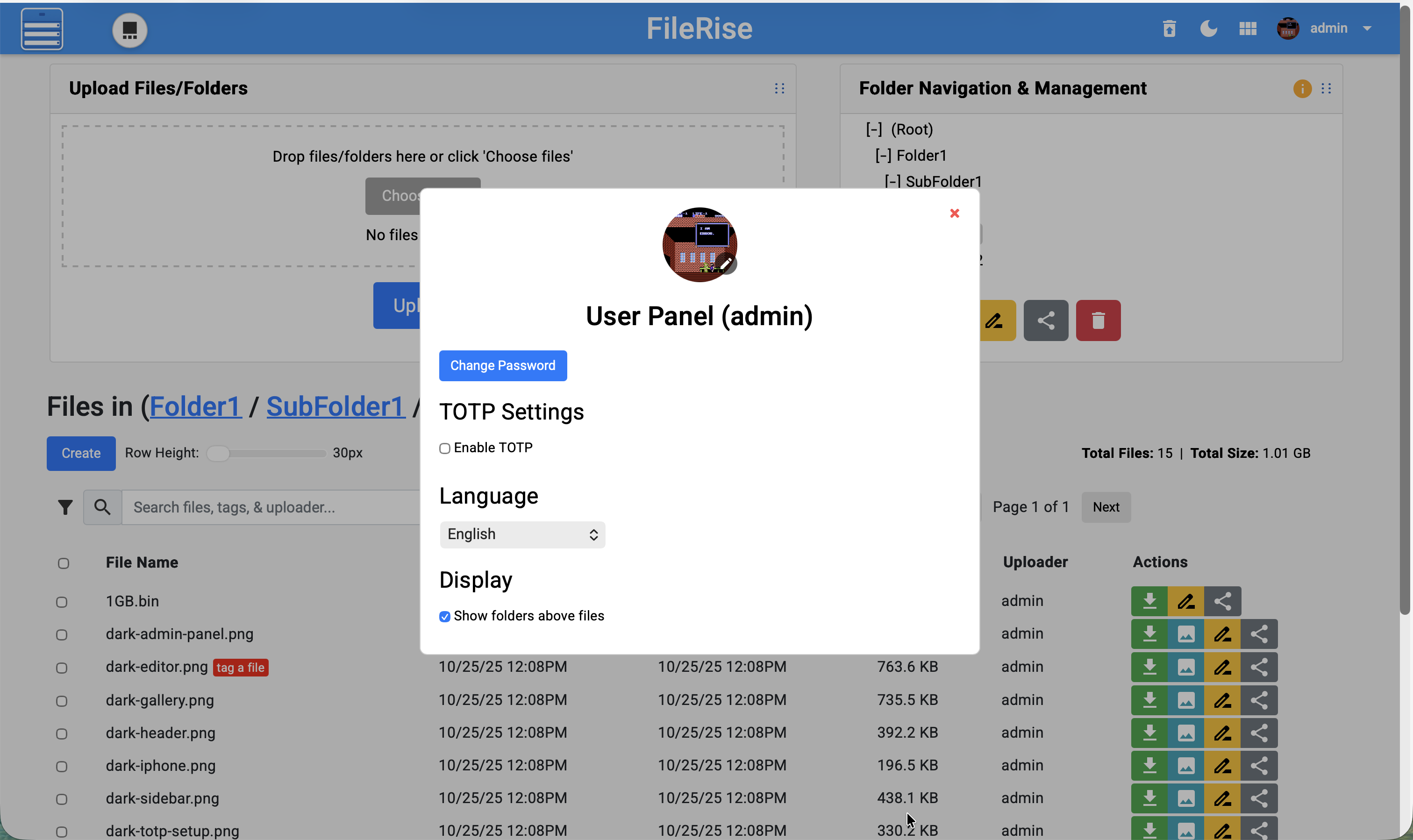Open the Folder1 breadcrumb link

(195, 406)
